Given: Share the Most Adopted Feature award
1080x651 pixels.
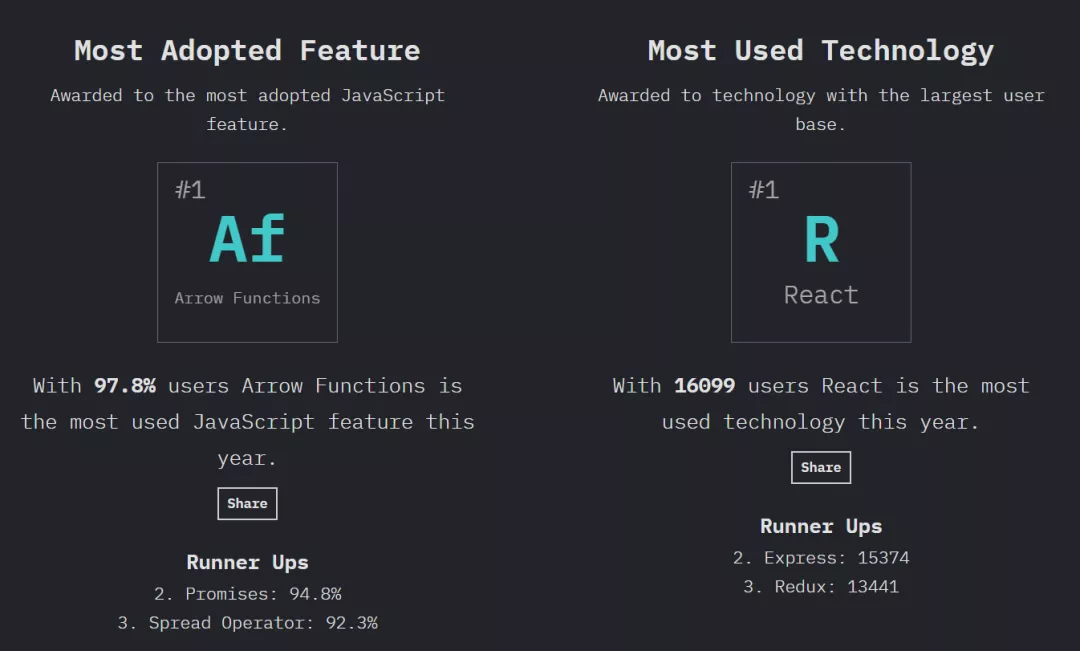Looking at the screenshot, I should click(x=247, y=504).
